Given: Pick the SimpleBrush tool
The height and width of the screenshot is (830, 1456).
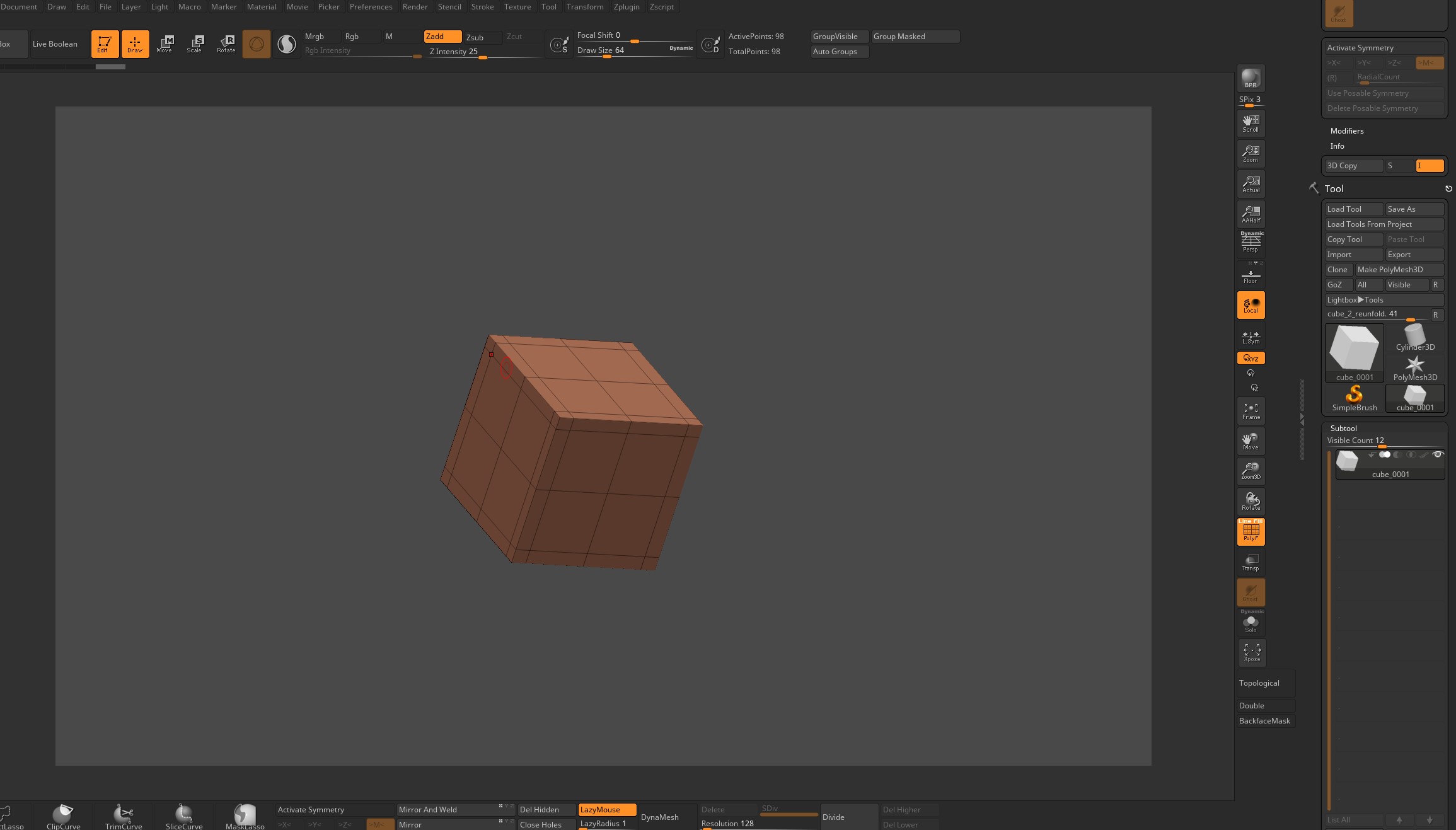Looking at the screenshot, I should [x=1354, y=398].
